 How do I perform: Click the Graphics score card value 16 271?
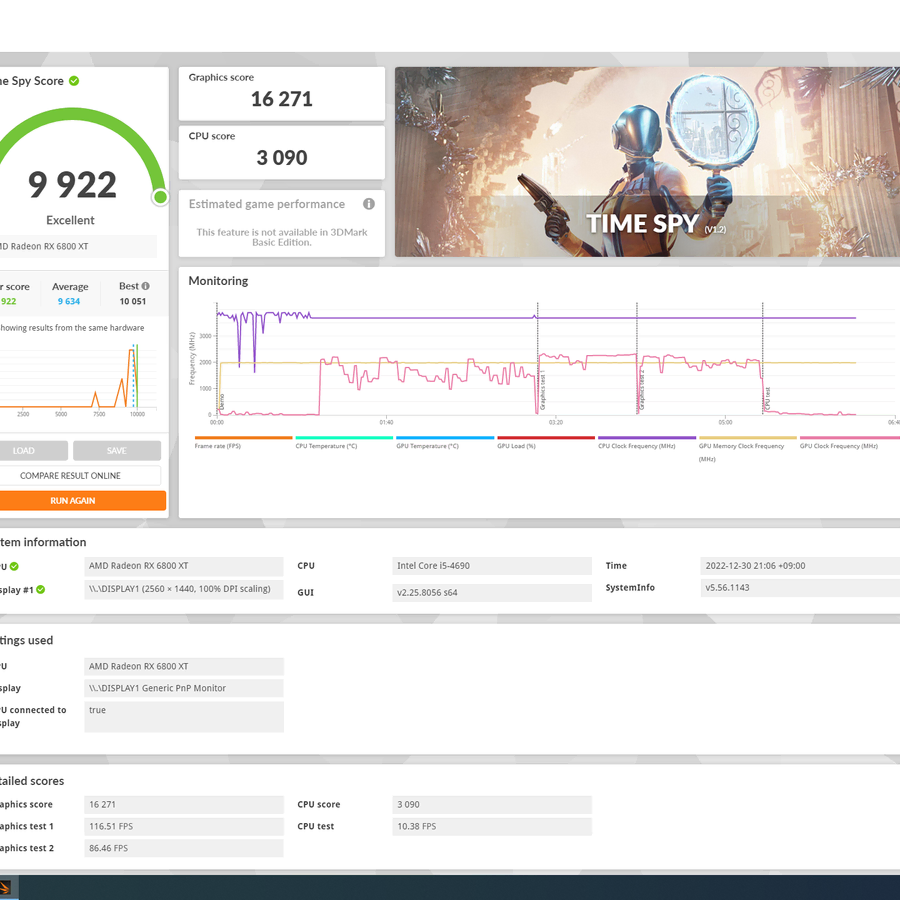point(281,99)
